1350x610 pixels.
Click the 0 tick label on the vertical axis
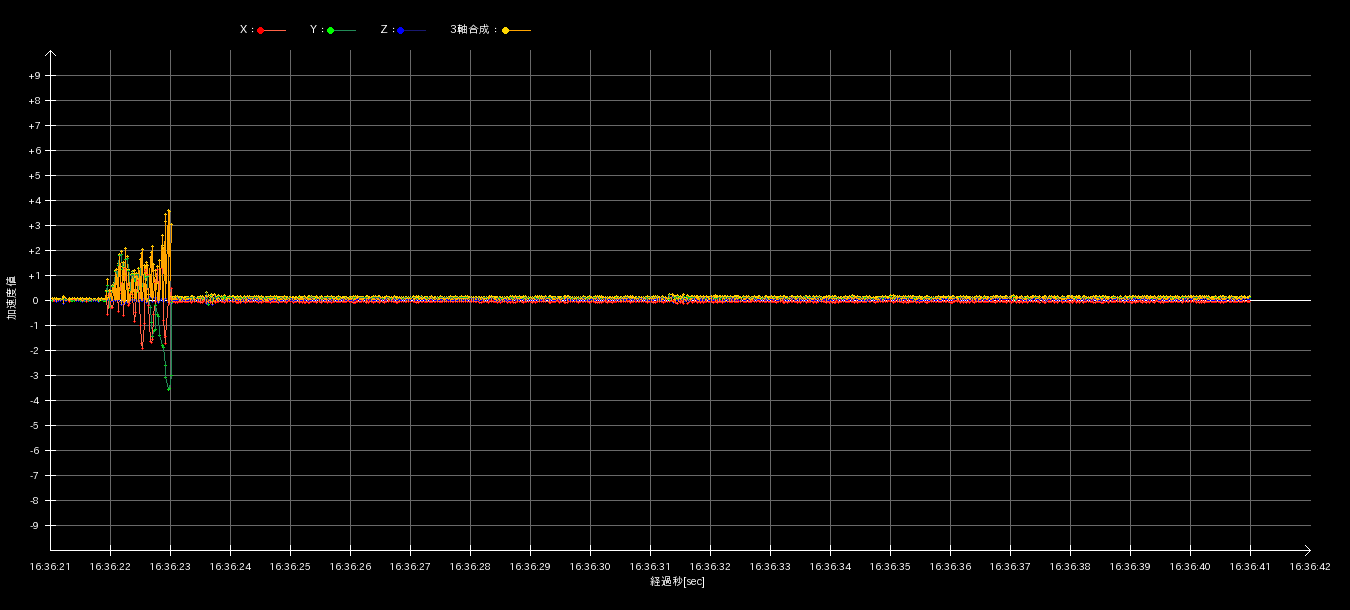click(35, 301)
